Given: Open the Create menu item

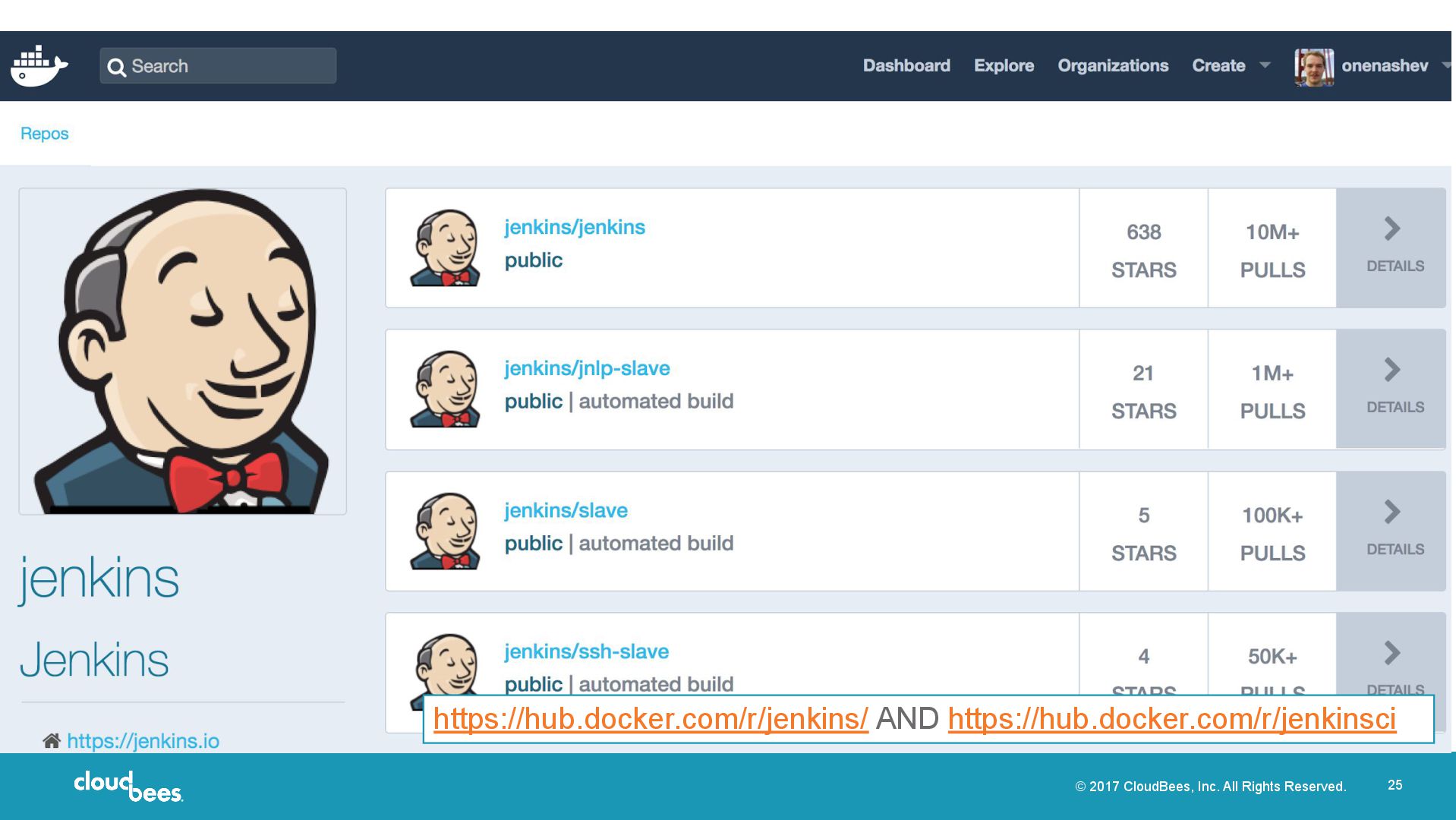Looking at the screenshot, I should 1218,66.
